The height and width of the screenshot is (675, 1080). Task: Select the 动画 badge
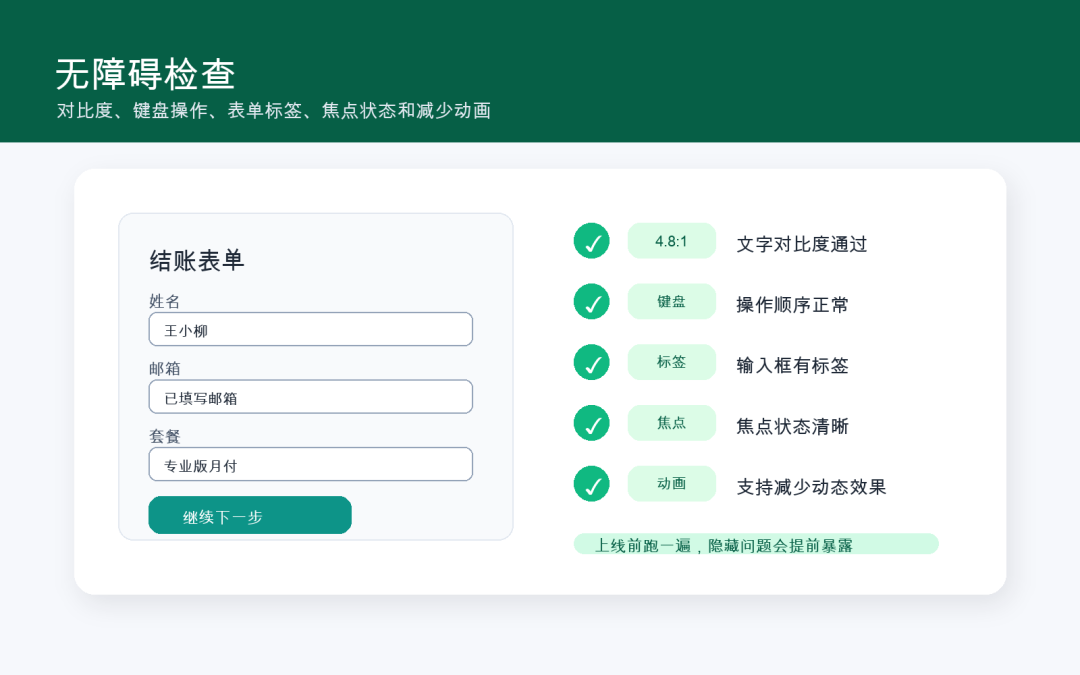pyautogui.click(x=672, y=484)
